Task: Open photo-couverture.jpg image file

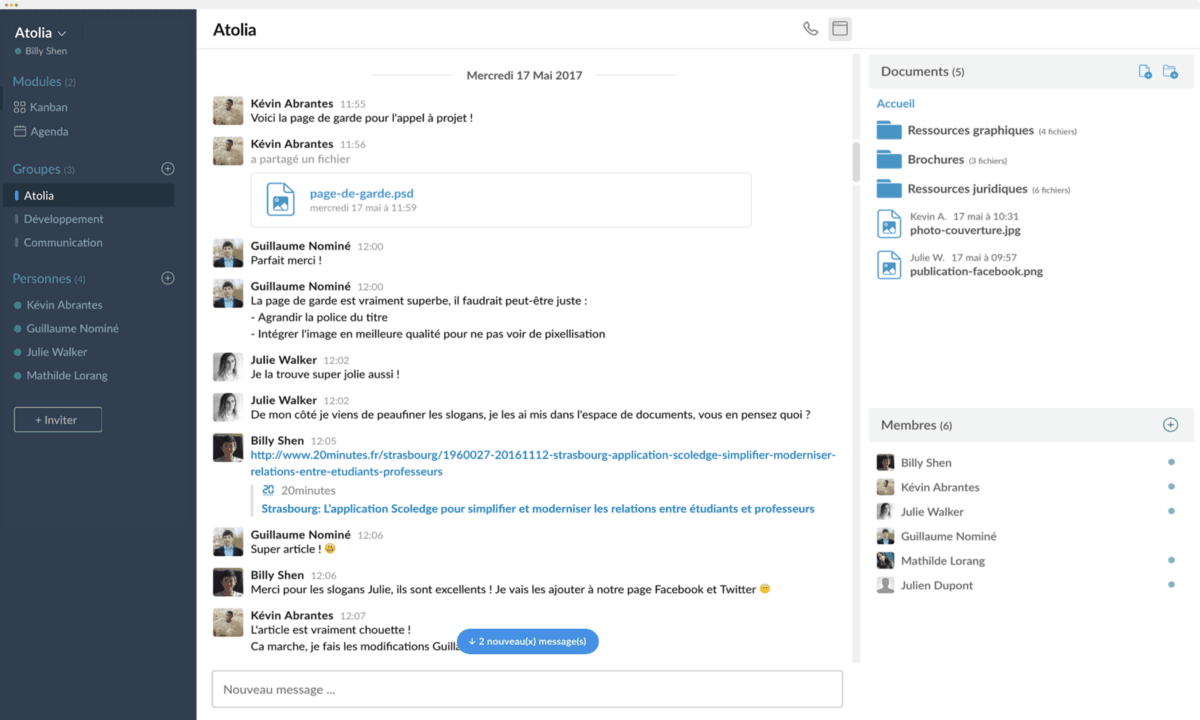Action: [965, 230]
